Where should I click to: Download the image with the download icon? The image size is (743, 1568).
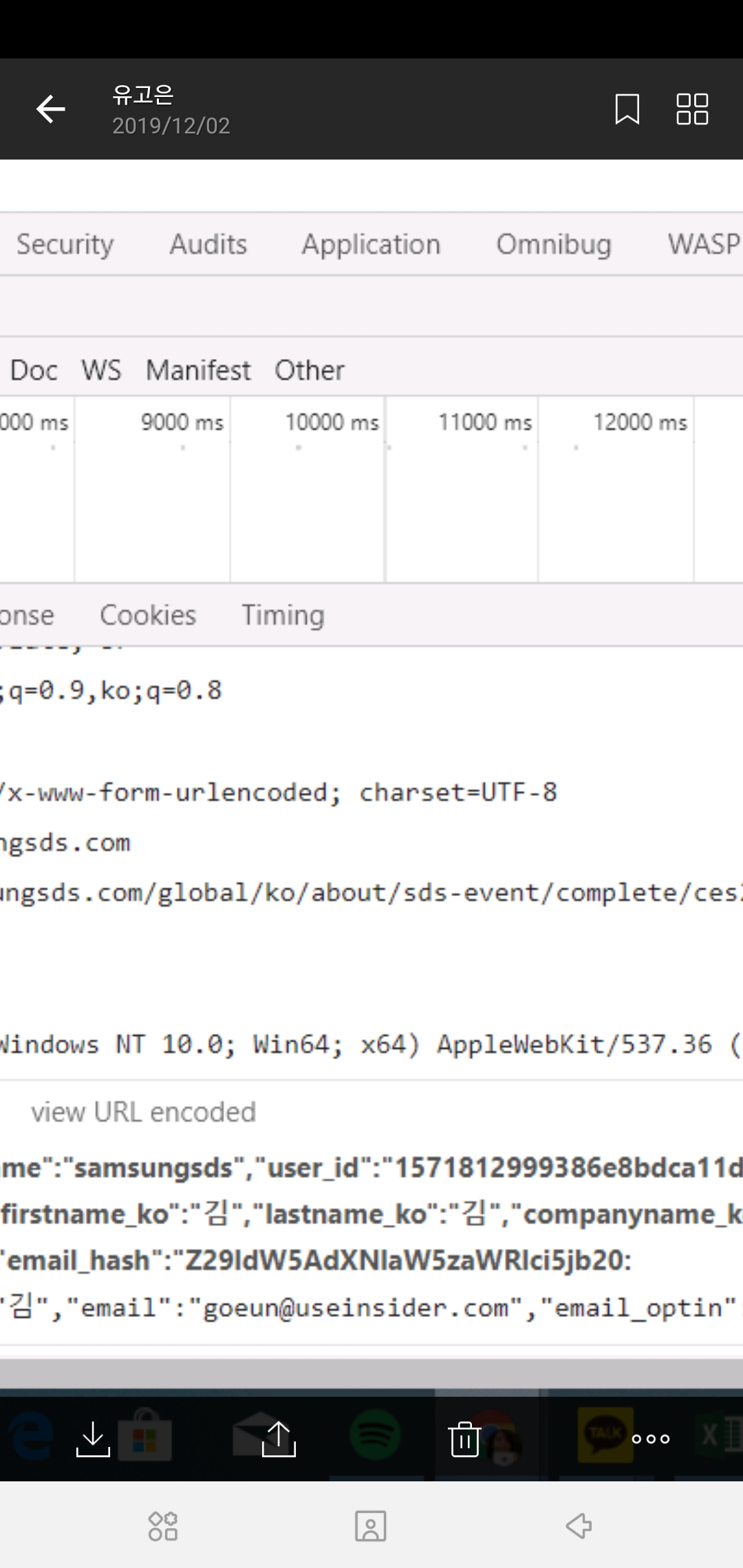pos(93,1439)
